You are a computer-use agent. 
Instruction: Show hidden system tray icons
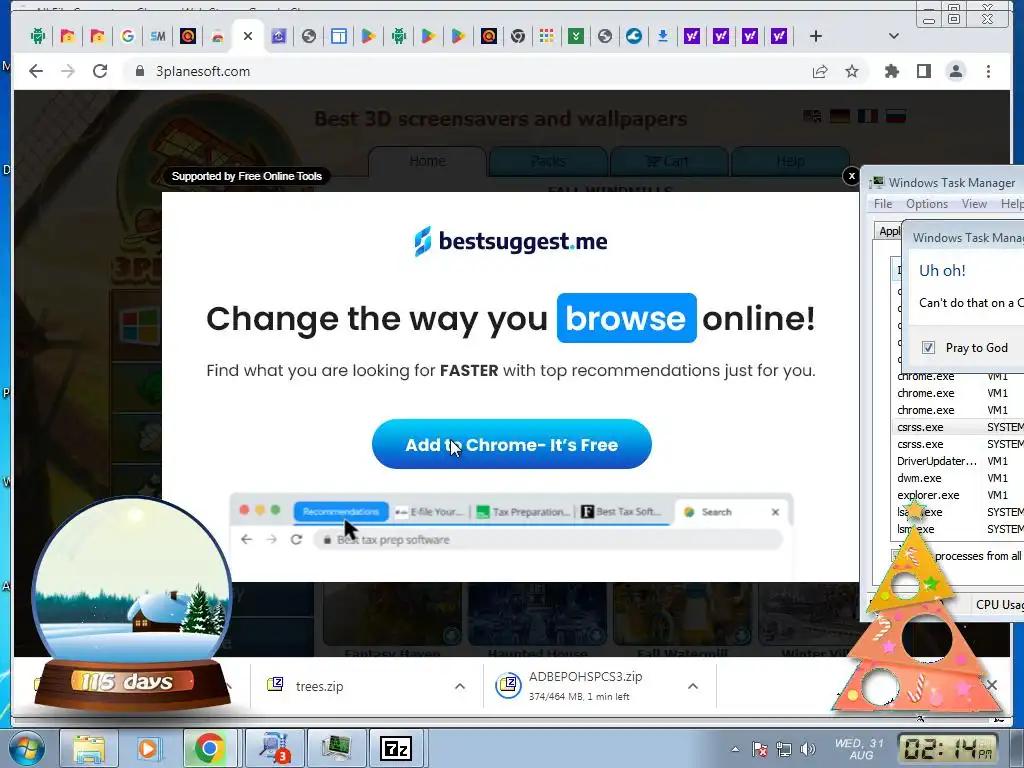(735, 750)
